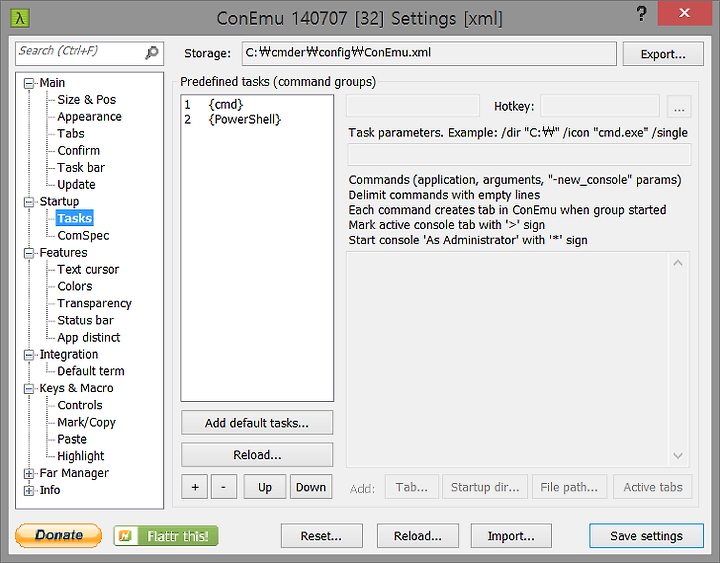The image size is (720, 563).
Task: Open the Tabs settings page
Action: (x=71, y=134)
